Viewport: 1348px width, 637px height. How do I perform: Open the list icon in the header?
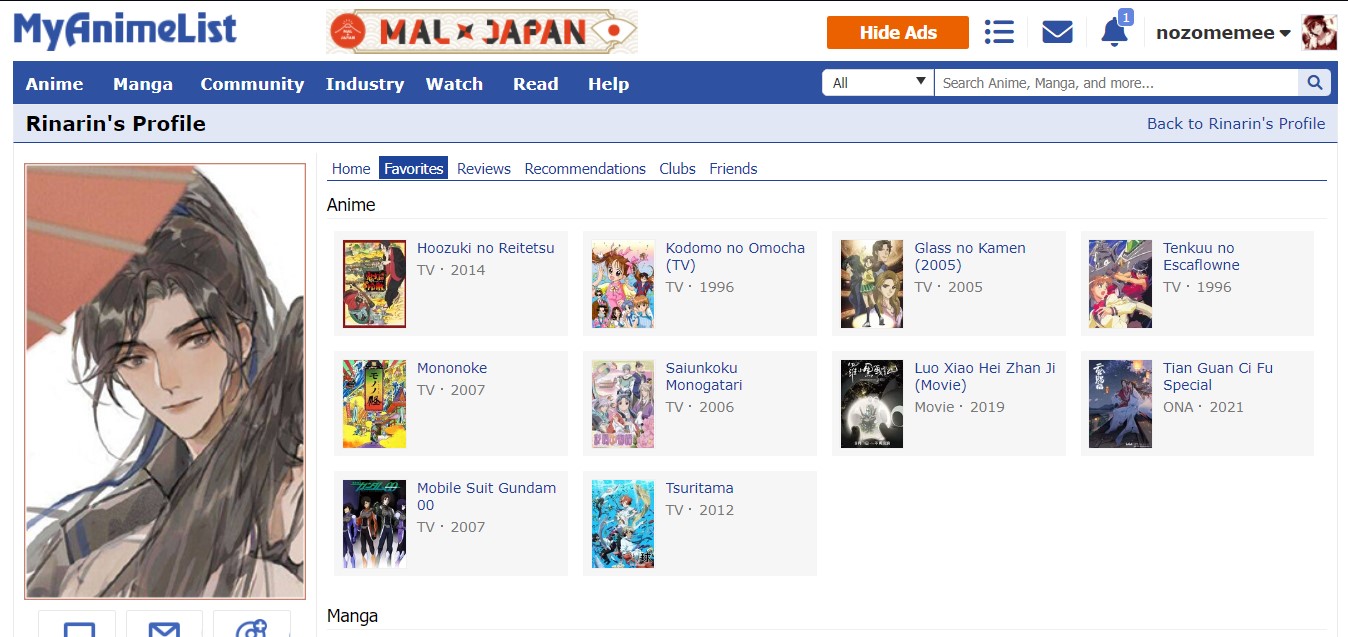[999, 32]
